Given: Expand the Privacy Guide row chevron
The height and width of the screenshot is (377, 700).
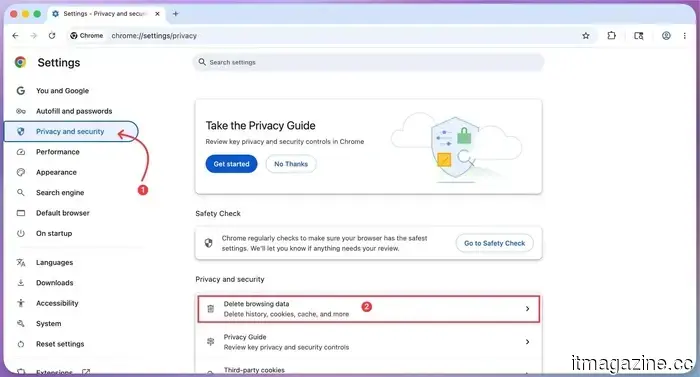Looking at the screenshot, I should pos(527,342).
